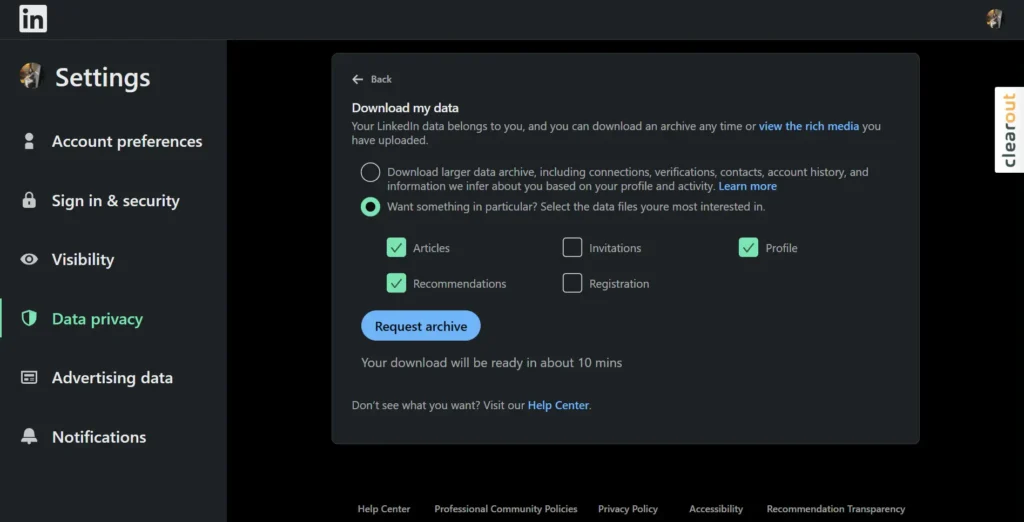Select Data privacy in sidebar
The width and height of the screenshot is (1024, 522).
pos(97,319)
